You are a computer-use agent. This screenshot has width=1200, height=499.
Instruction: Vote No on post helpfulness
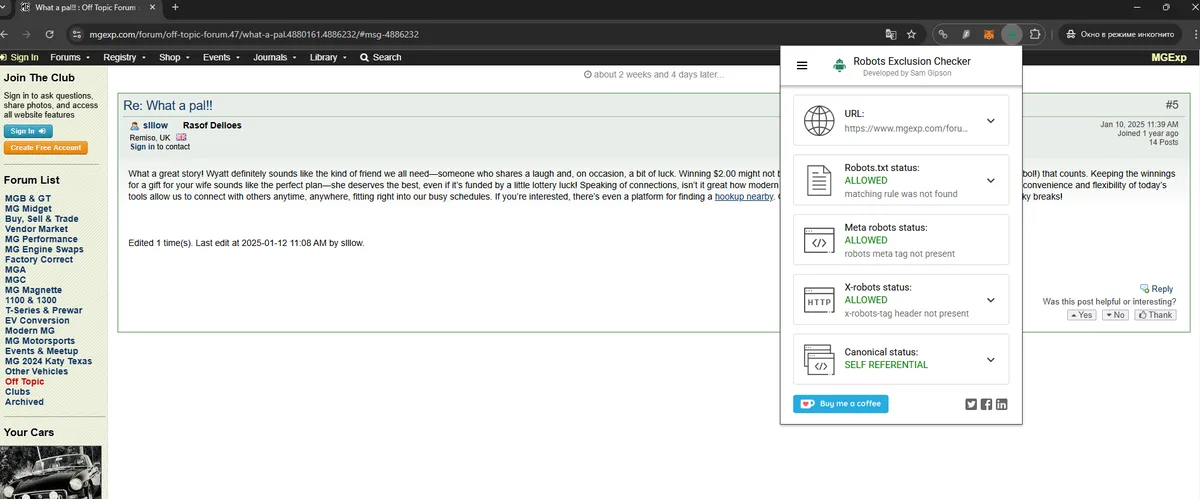tap(1115, 314)
